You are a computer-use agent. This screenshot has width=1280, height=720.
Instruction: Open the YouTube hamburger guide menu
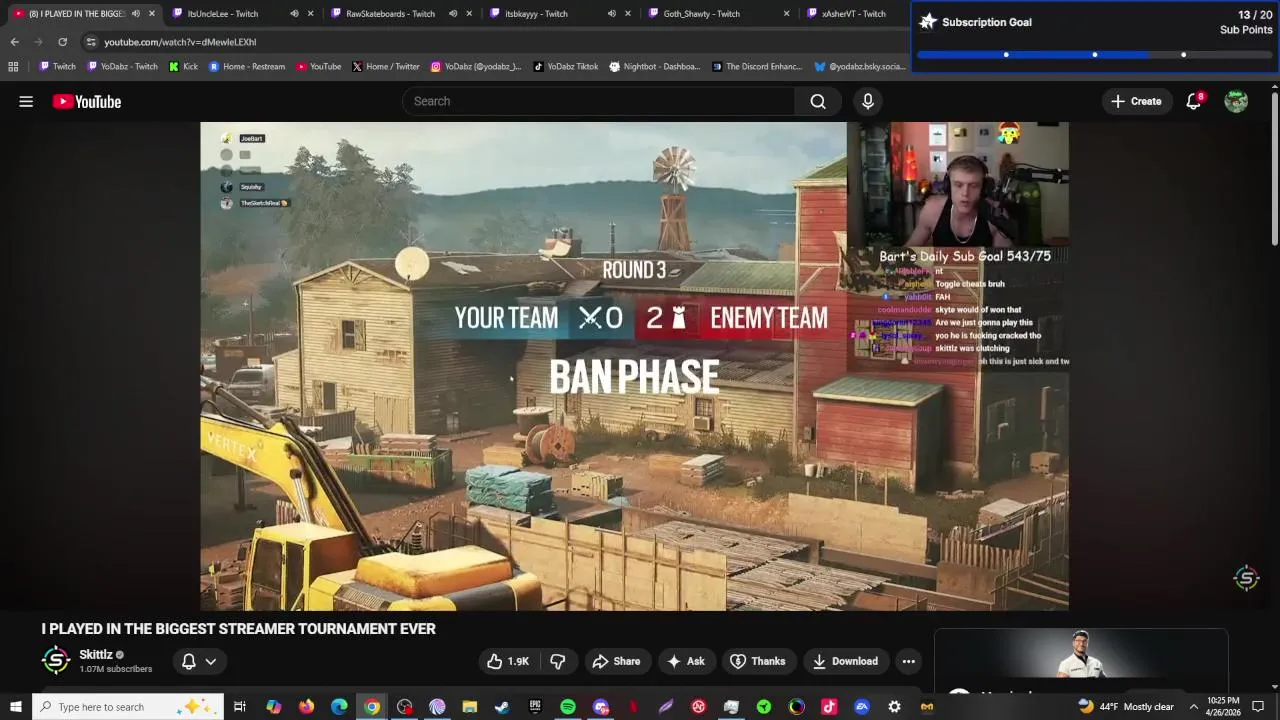click(26, 101)
